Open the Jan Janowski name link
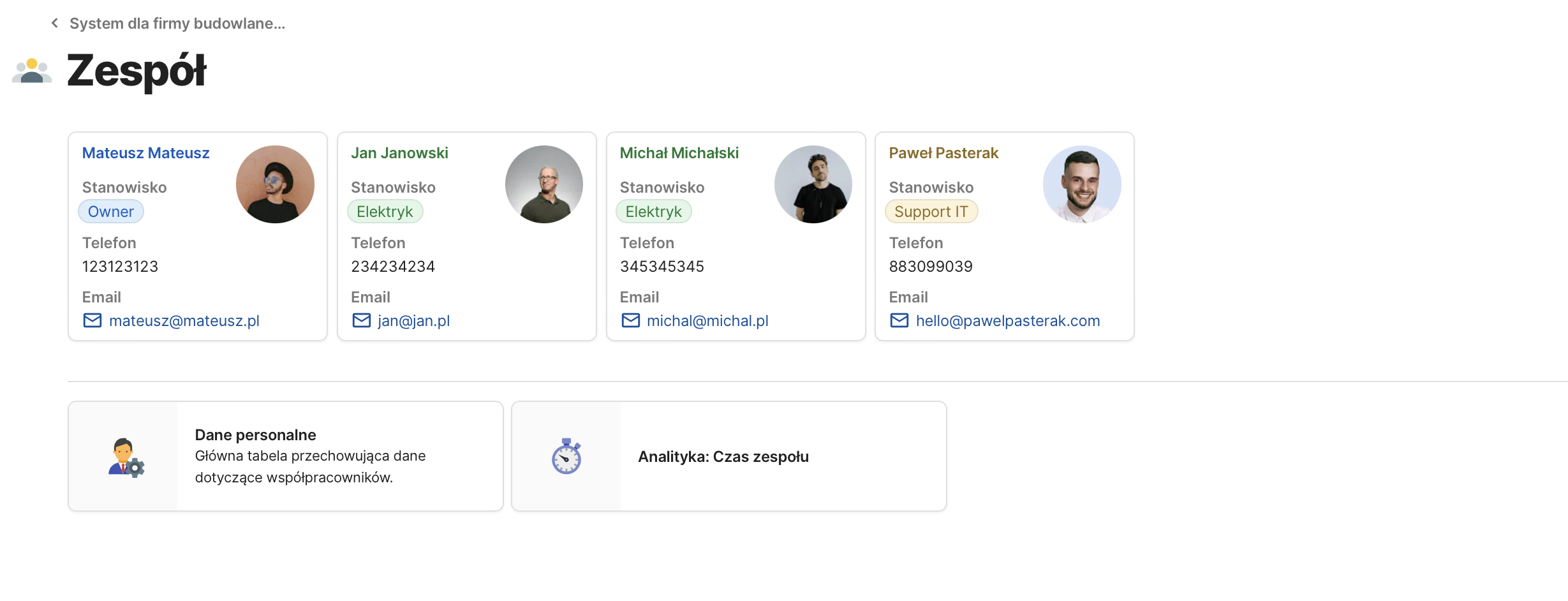The image size is (1568, 601). click(x=399, y=153)
